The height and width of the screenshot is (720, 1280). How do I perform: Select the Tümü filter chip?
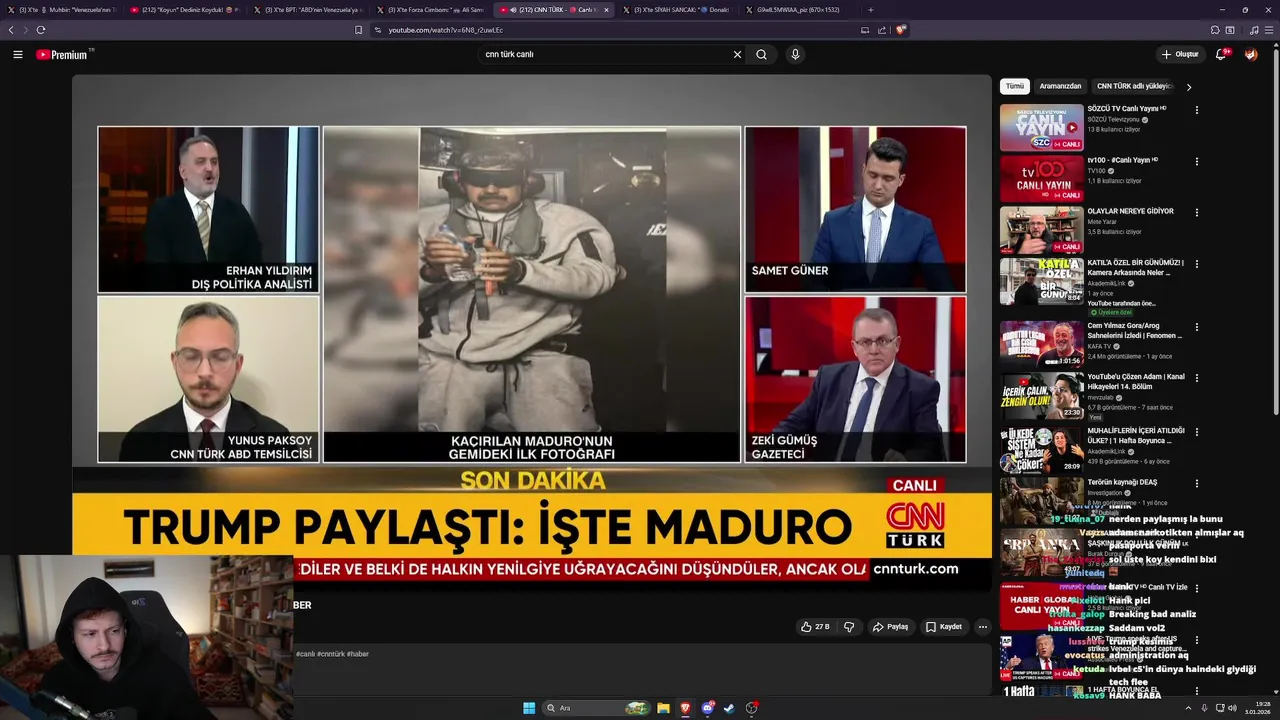[x=1015, y=86]
